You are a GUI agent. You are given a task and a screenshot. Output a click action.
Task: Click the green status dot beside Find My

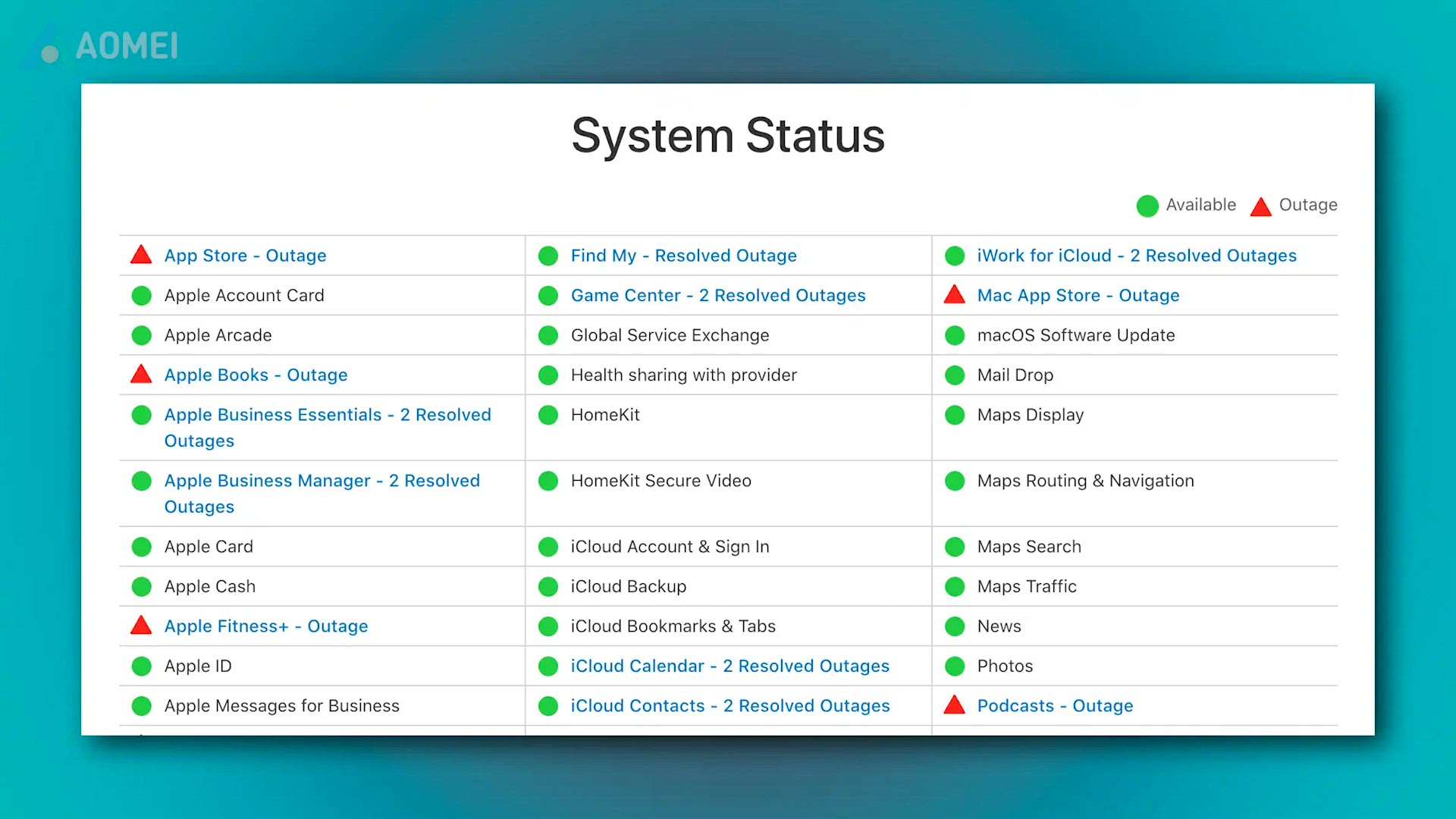548,256
